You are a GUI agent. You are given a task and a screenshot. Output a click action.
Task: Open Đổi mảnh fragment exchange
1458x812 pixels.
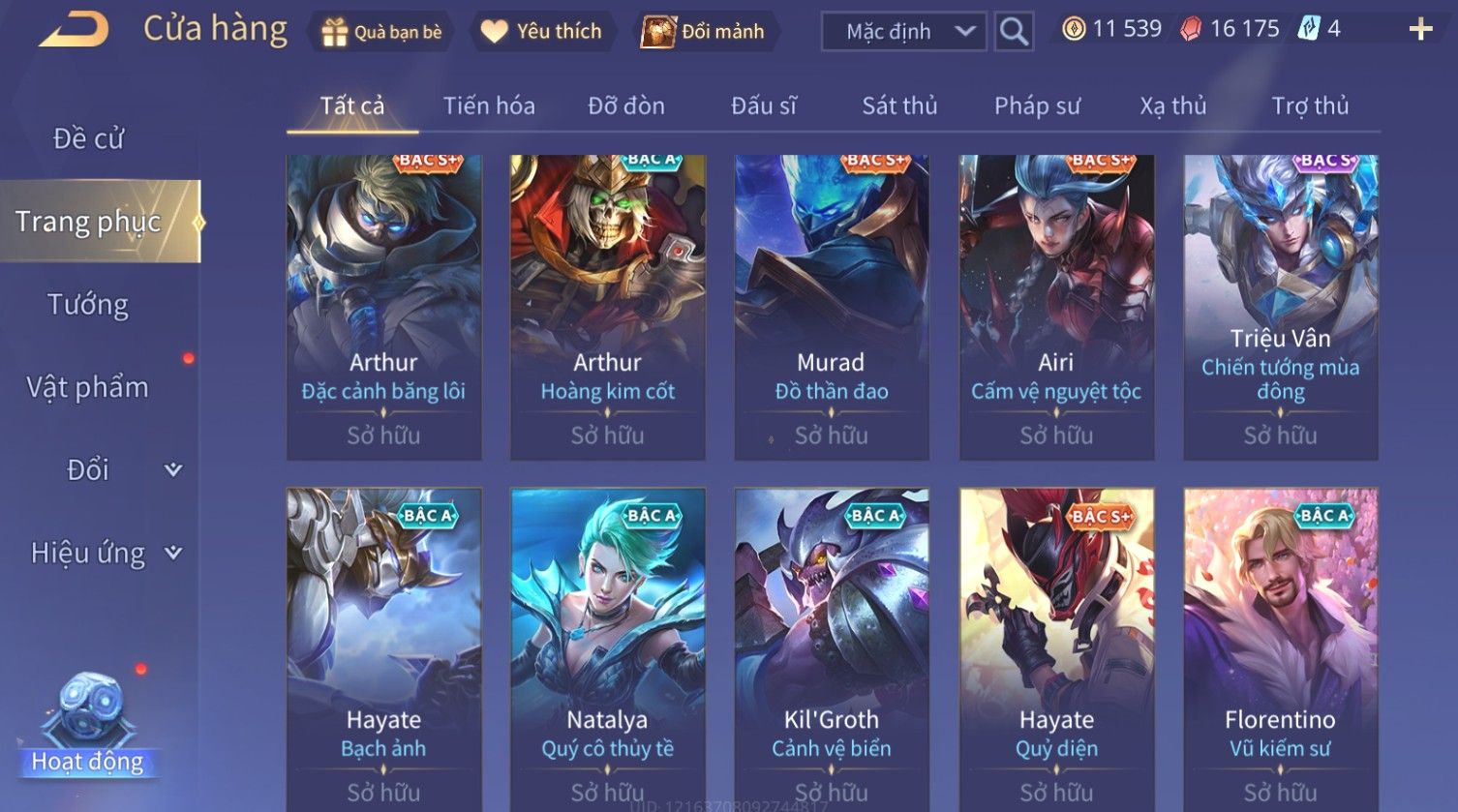click(704, 32)
